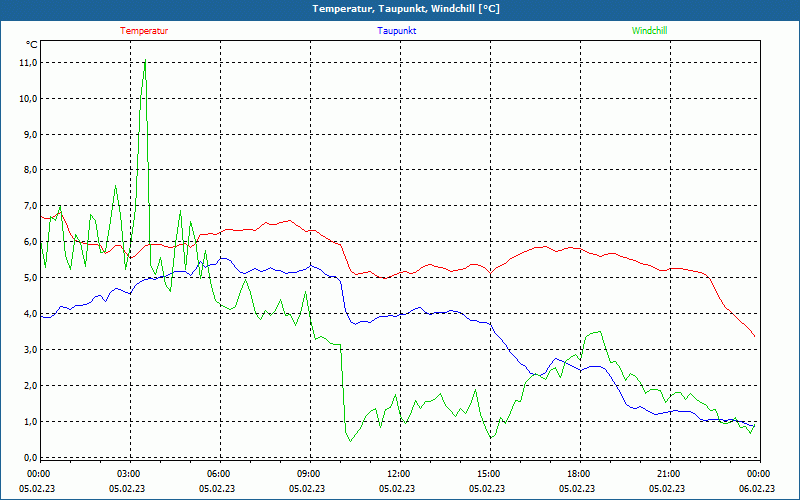Pick the 18:00 time axis label
The image size is (800, 500).
(578, 474)
